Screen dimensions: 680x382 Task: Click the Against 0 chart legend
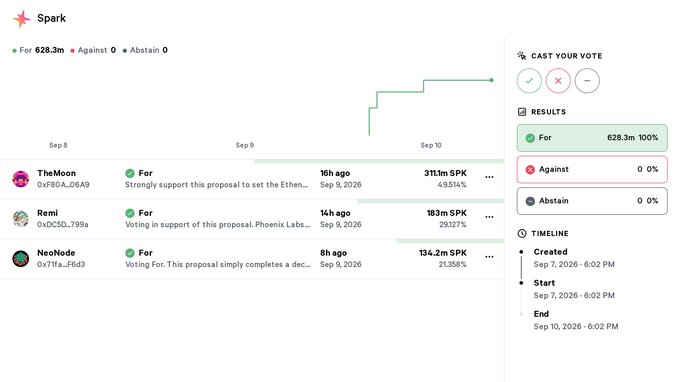click(93, 50)
